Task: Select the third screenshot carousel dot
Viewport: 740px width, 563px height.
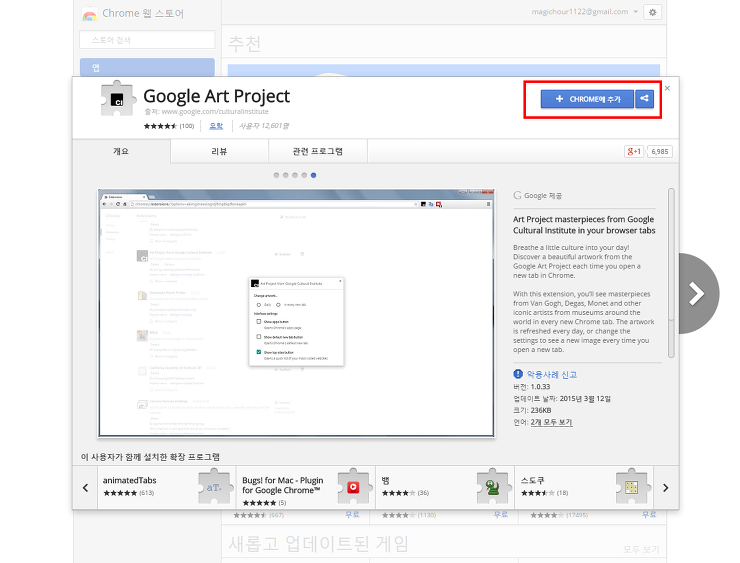Action: pyautogui.click(x=295, y=175)
